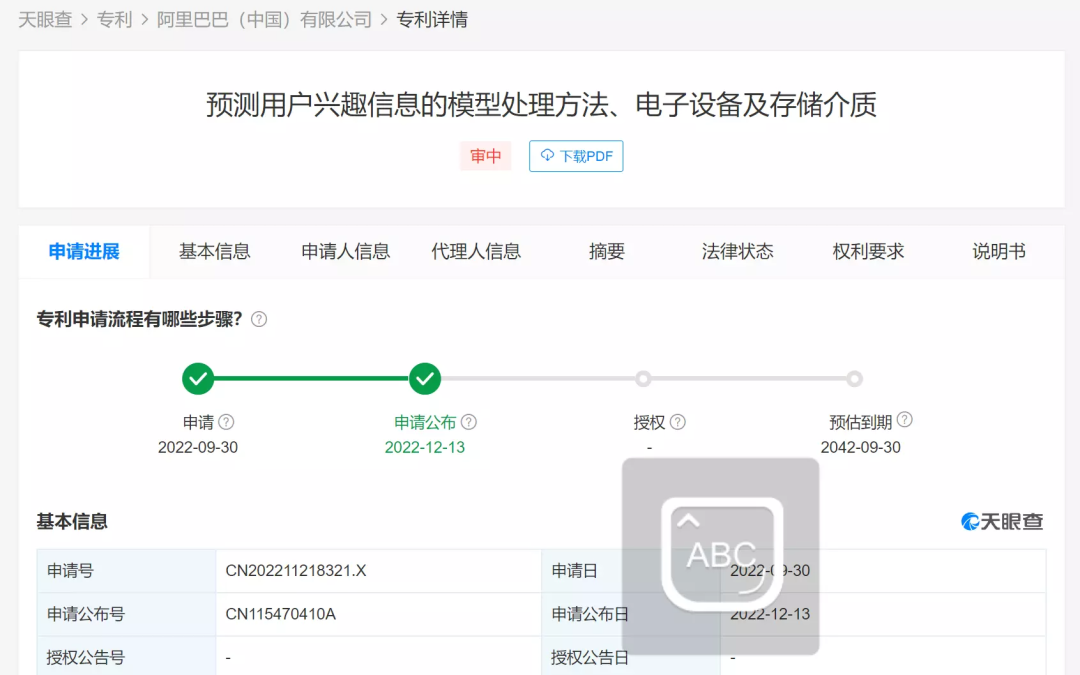Click the 审中 status badge

click(x=485, y=156)
